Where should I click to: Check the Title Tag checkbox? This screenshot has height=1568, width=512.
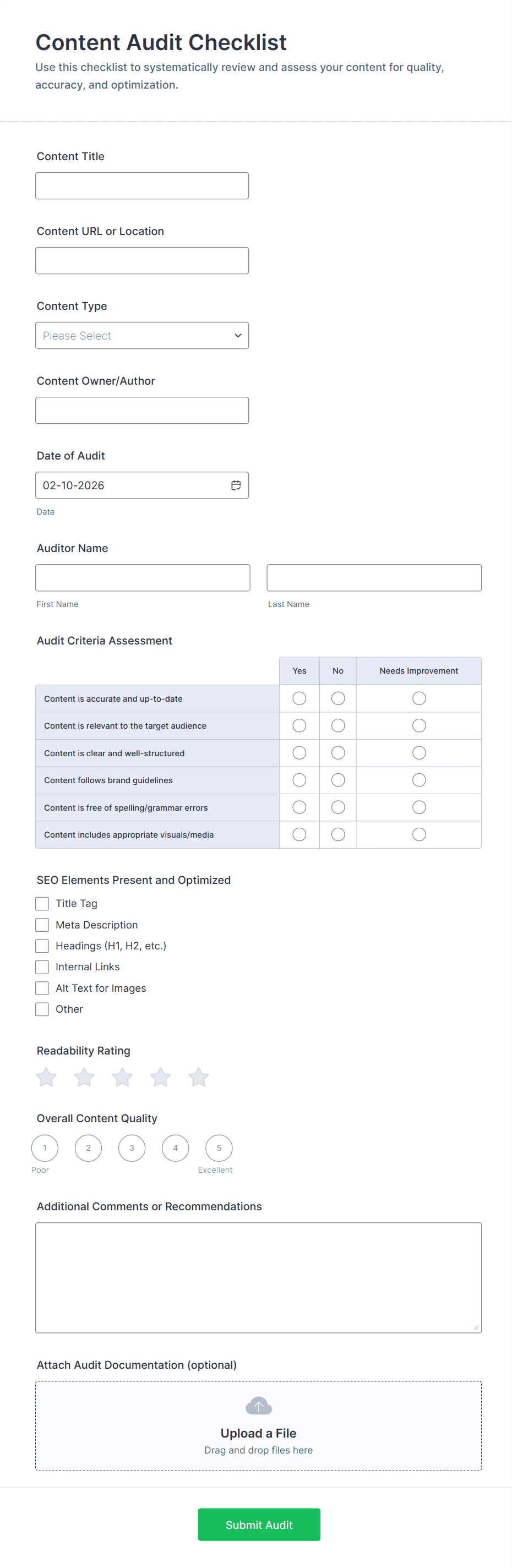[42, 903]
